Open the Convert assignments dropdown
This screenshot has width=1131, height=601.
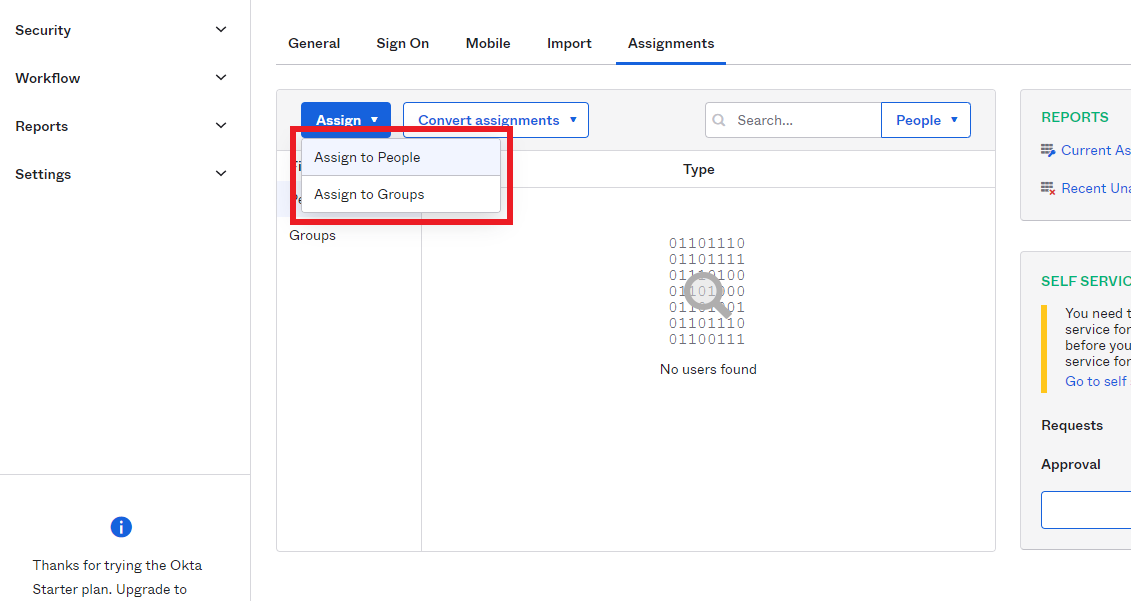tap(495, 119)
